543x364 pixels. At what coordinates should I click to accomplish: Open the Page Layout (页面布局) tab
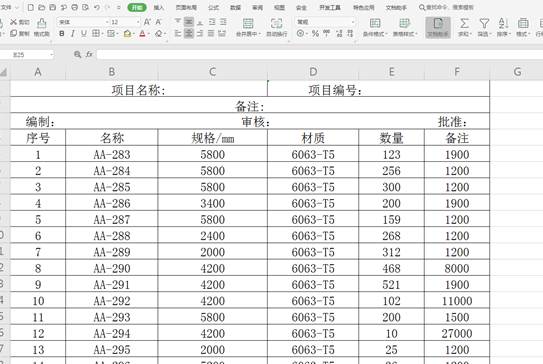coord(186,7)
